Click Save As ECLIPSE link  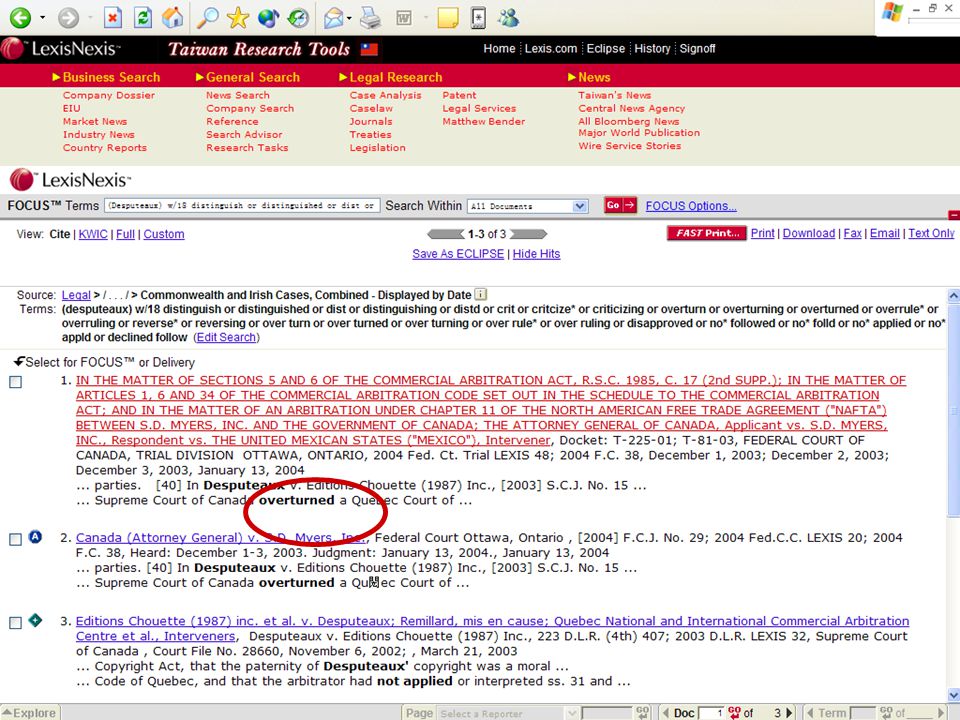(458, 253)
